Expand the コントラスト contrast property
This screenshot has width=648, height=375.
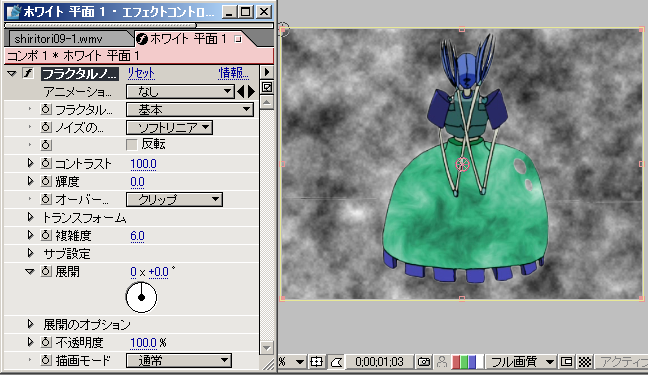(30, 163)
